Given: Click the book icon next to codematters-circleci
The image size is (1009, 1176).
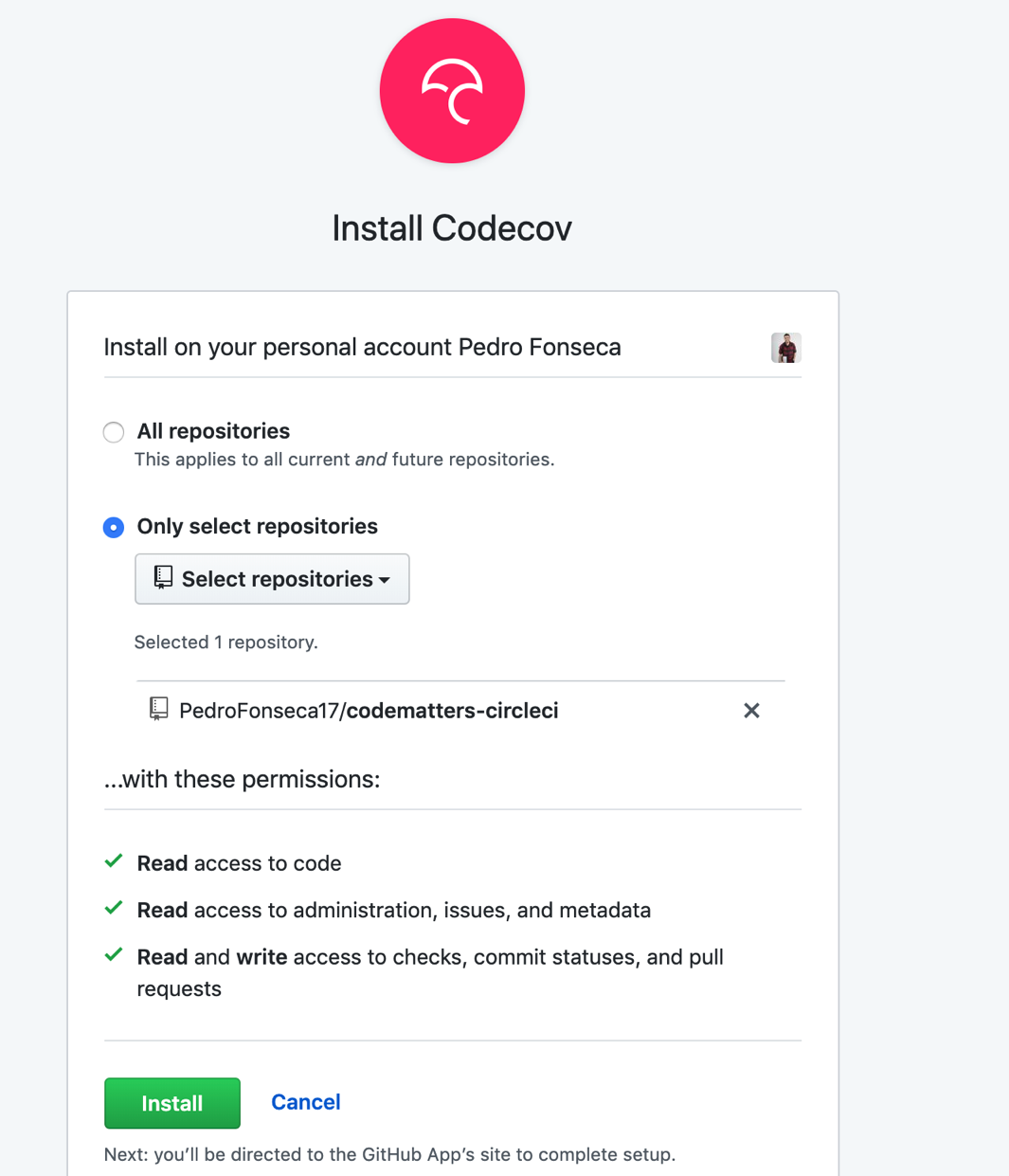Looking at the screenshot, I should click(157, 710).
